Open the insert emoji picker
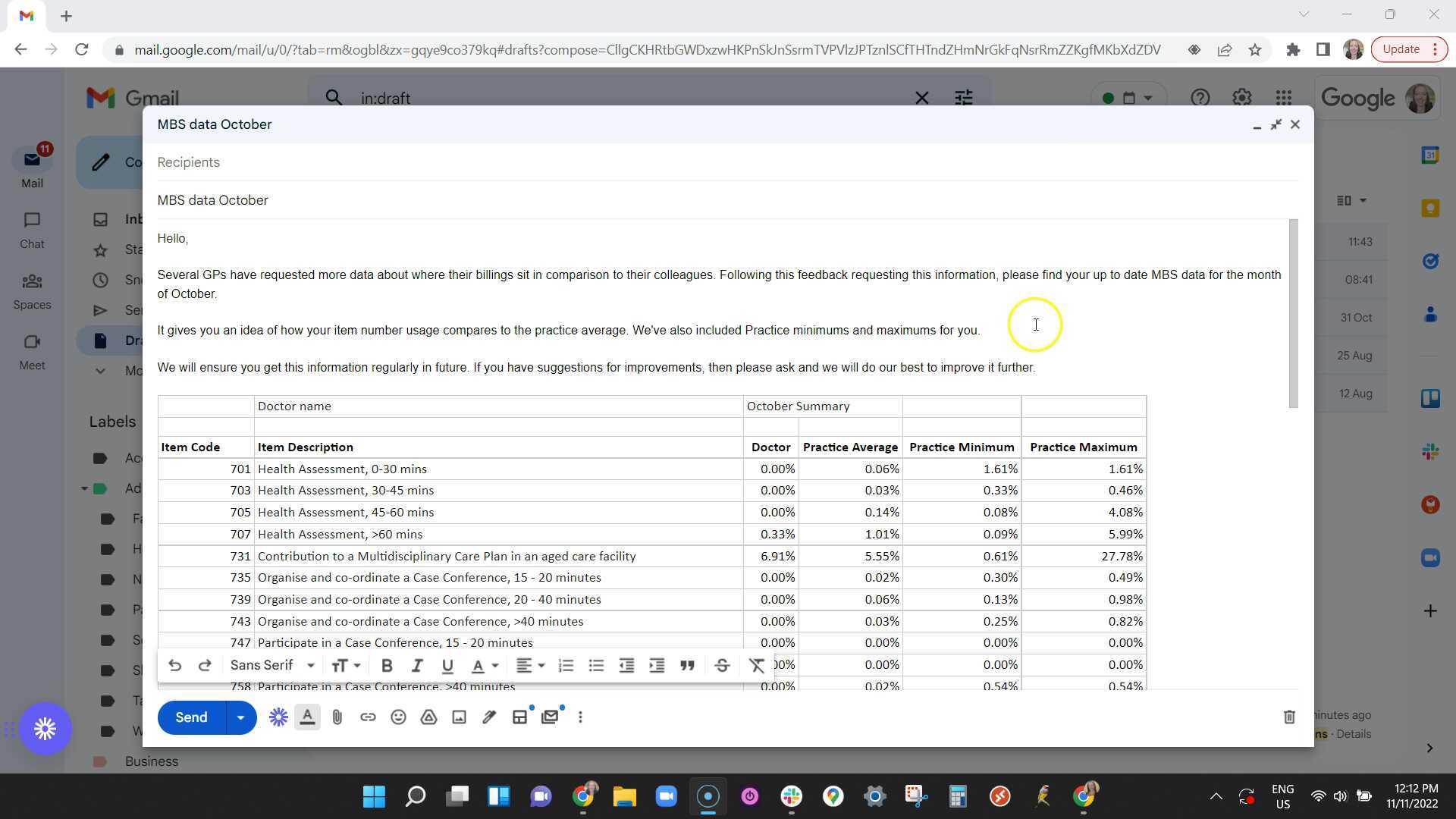 (398, 717)
